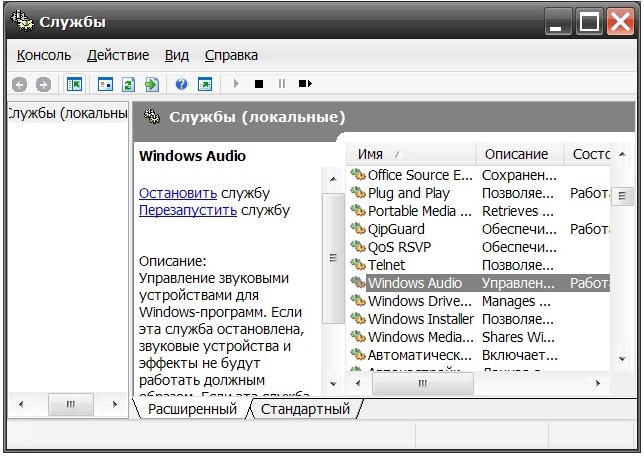Select the Windows Media... service
The height and width of the screenshot is (457, 644).
click(x=479, y=337)
